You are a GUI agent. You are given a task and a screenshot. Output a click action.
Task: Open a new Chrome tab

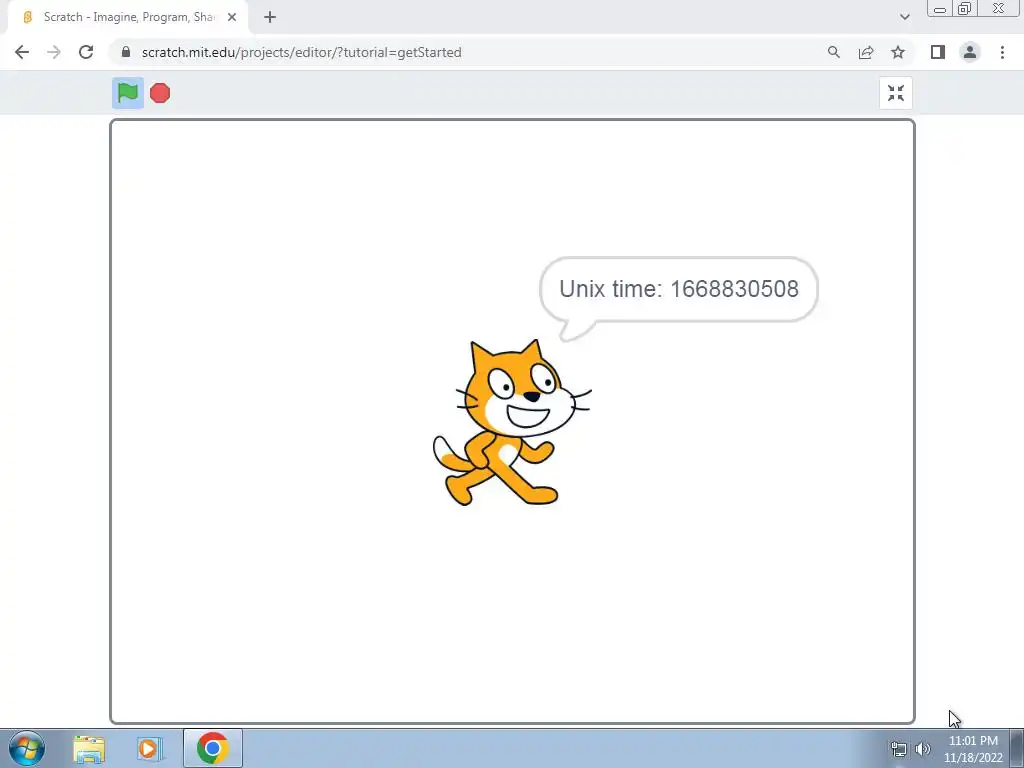pos(270,17)
